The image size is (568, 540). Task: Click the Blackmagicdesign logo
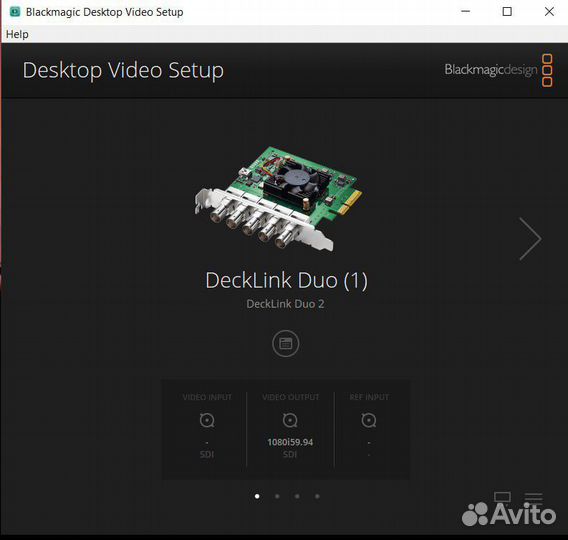point(498,70)
